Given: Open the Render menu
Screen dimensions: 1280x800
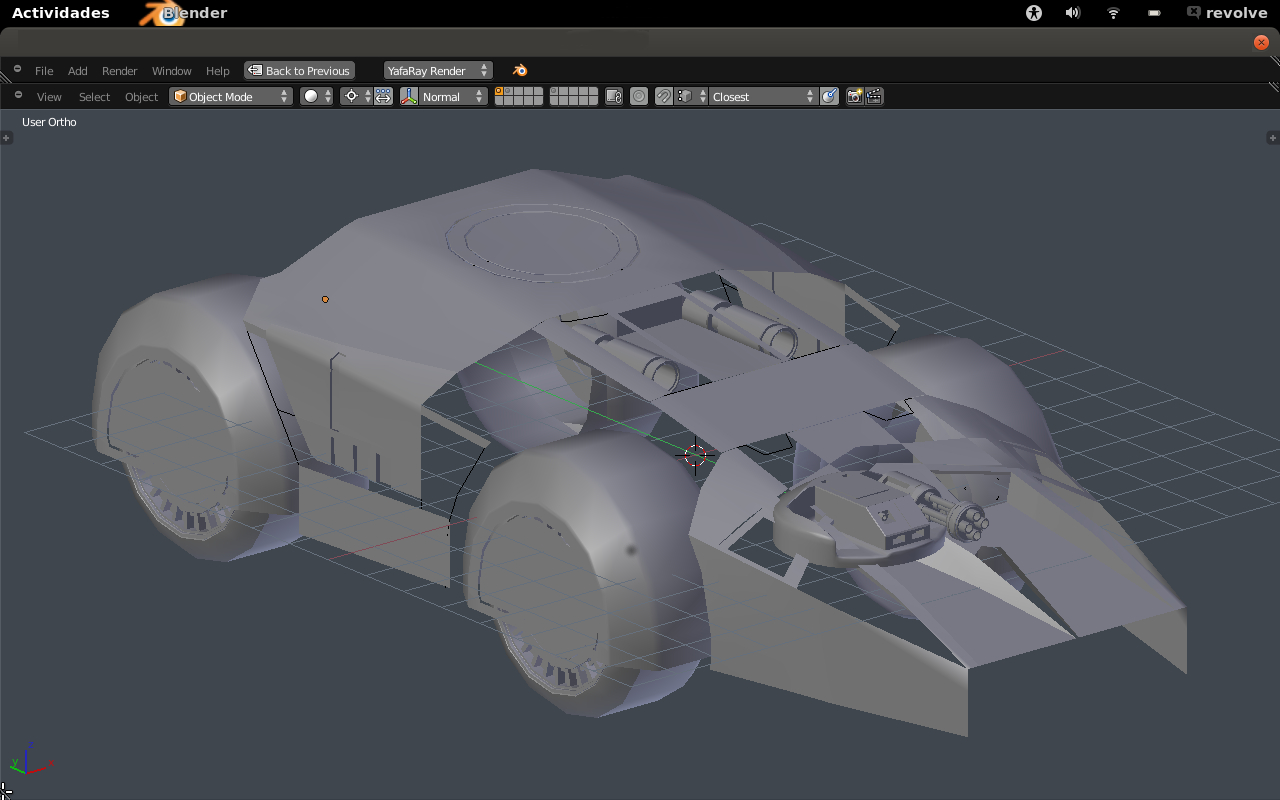Looking at the screenshot, I should pos(119,70).
